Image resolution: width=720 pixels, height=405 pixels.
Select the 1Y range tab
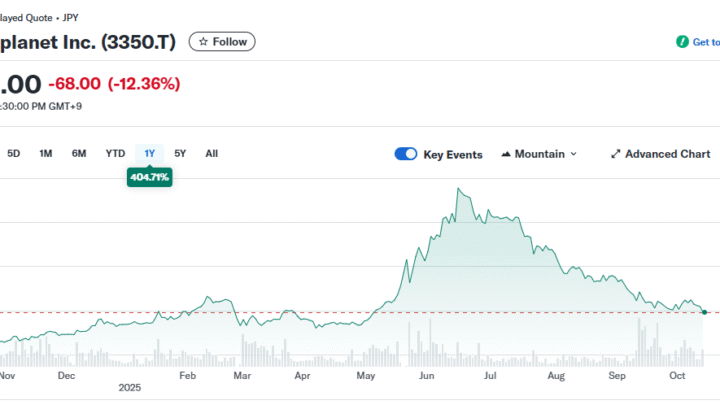click(x=150, y=153)
